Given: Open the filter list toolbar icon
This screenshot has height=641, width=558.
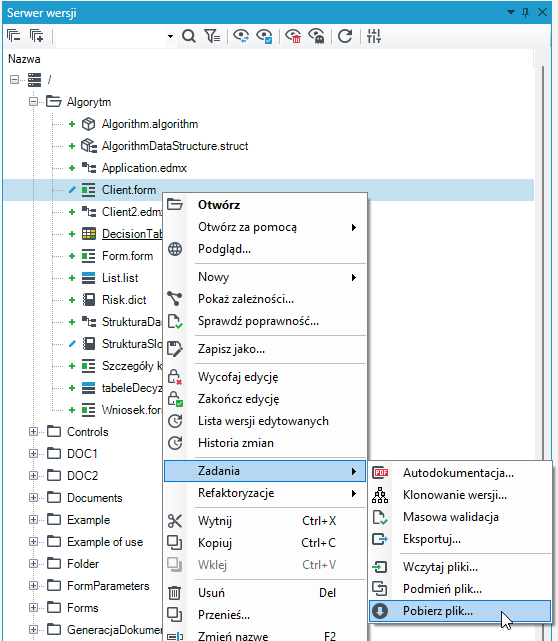Looking at the screenshot, I should (x=212, y=36).
